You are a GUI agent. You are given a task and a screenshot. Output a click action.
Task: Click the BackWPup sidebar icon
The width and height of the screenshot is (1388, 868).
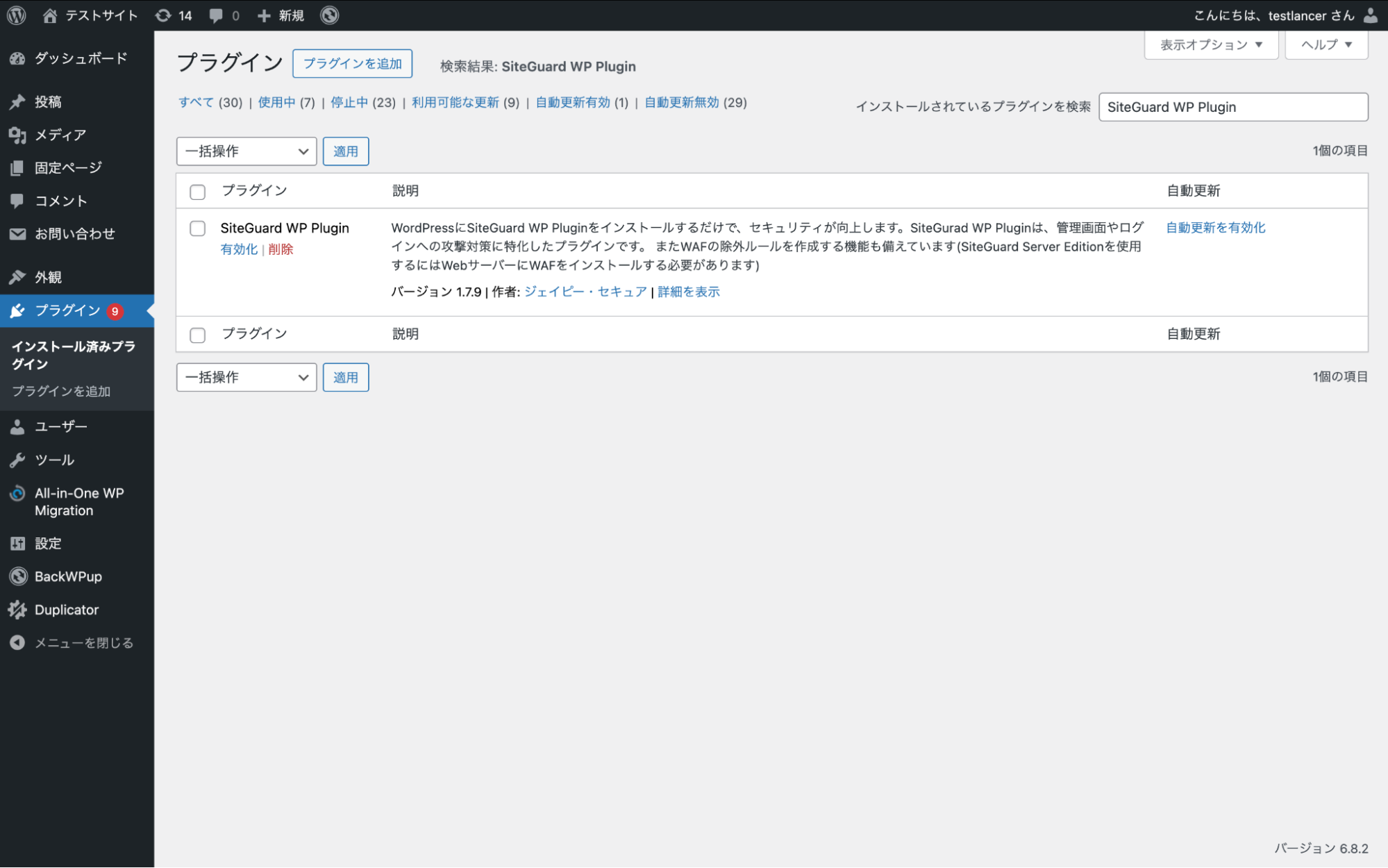click(17, 576)
